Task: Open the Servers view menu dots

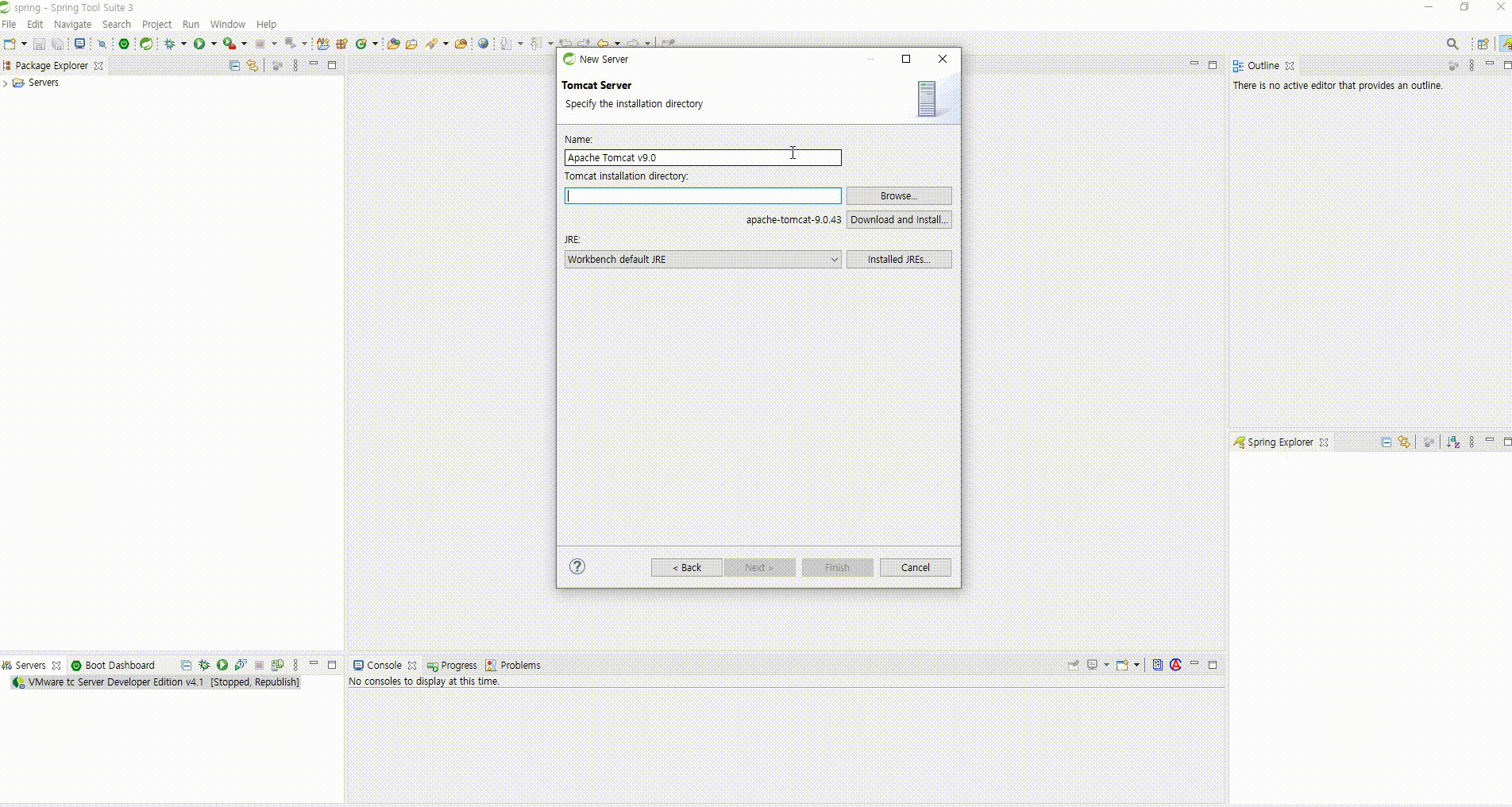Action: click(x=295, y=665)
